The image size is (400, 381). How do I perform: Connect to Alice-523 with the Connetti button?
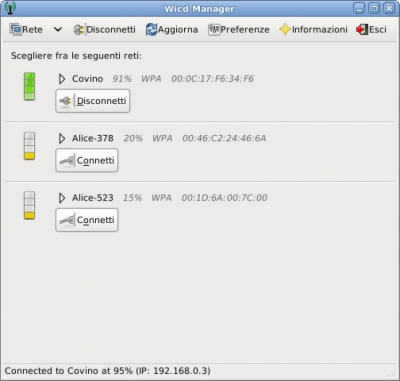tap(87, 220)
